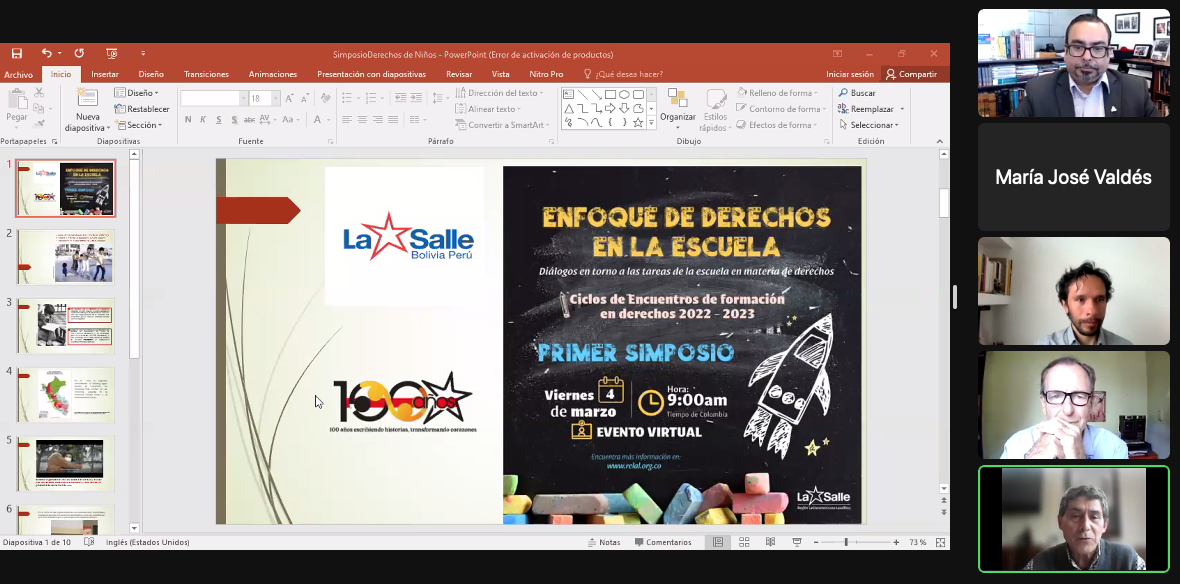Start slideshow from beginning in quick access toolbar

(x=111, y=53)
